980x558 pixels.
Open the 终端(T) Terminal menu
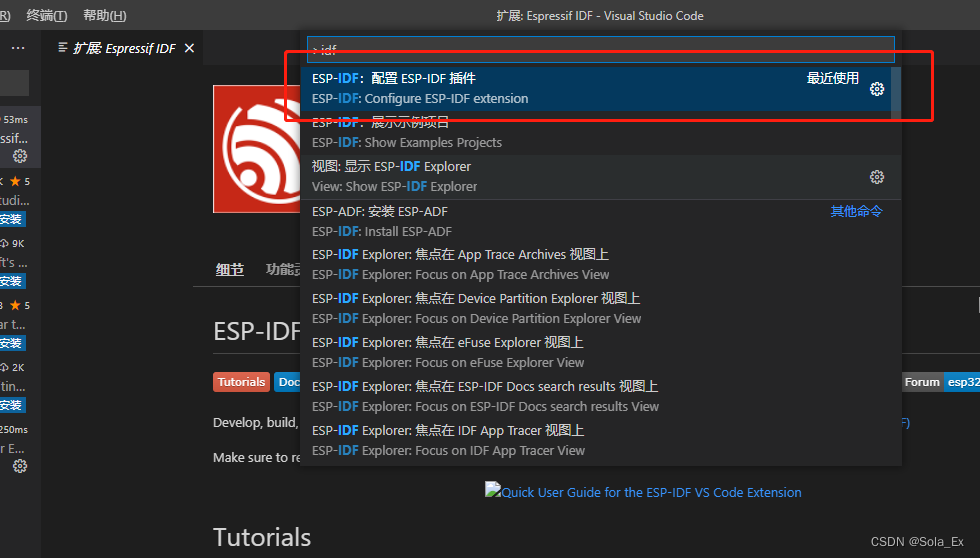click(x=46, y=16)
